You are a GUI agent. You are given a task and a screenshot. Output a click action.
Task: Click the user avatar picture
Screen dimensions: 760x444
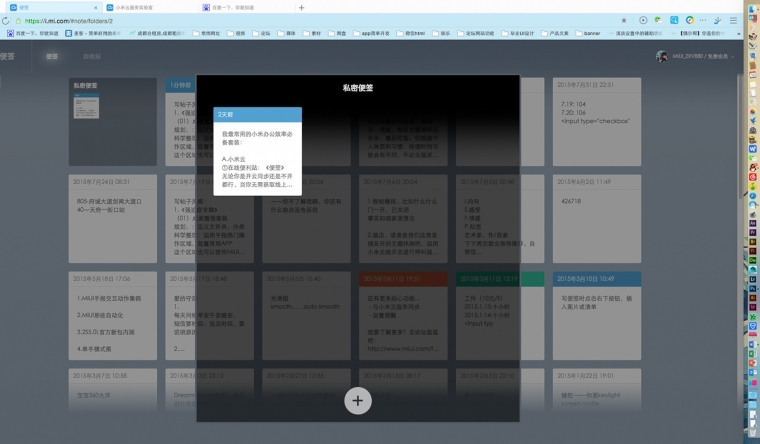tap(662, 56)
